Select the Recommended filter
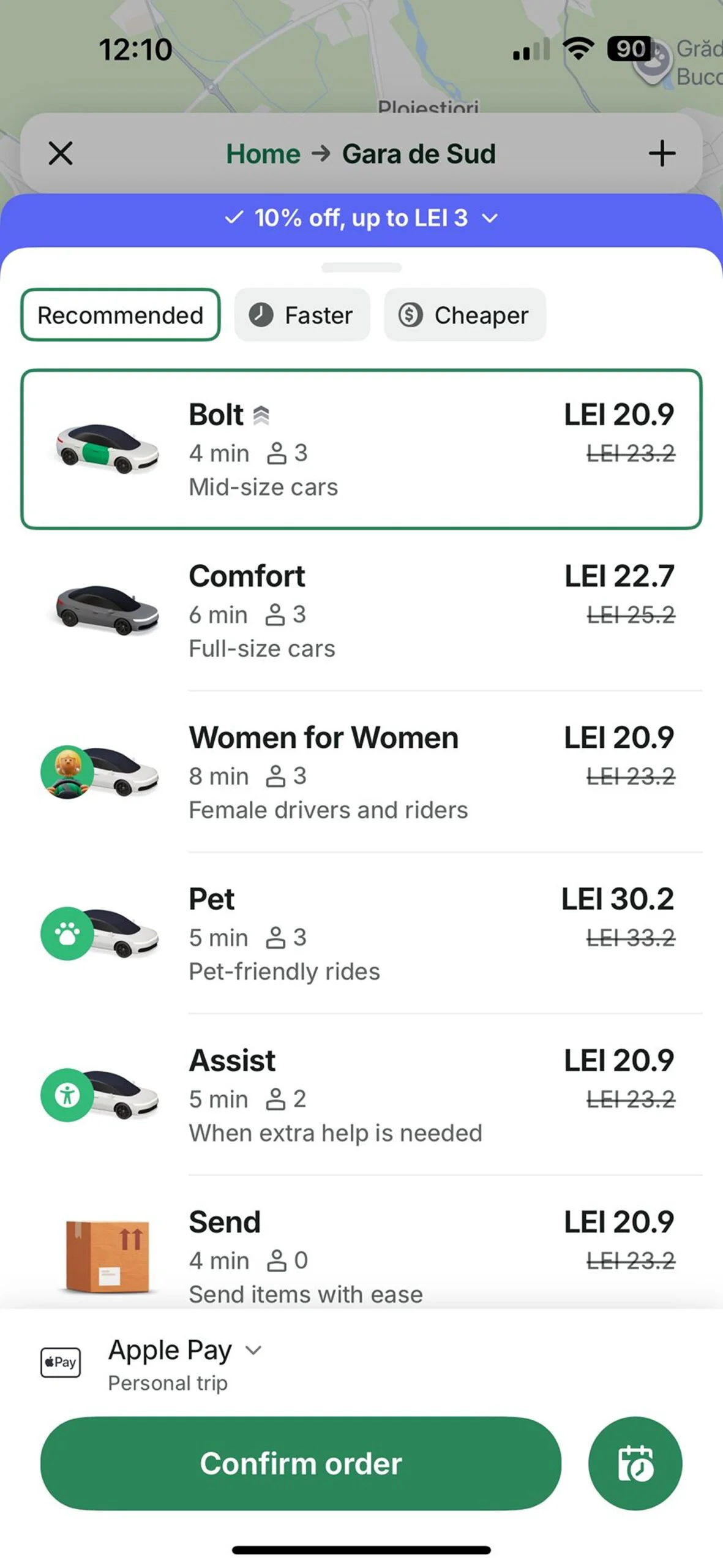This screenshot has height=1568, width=723. click(x=121, y=315)
